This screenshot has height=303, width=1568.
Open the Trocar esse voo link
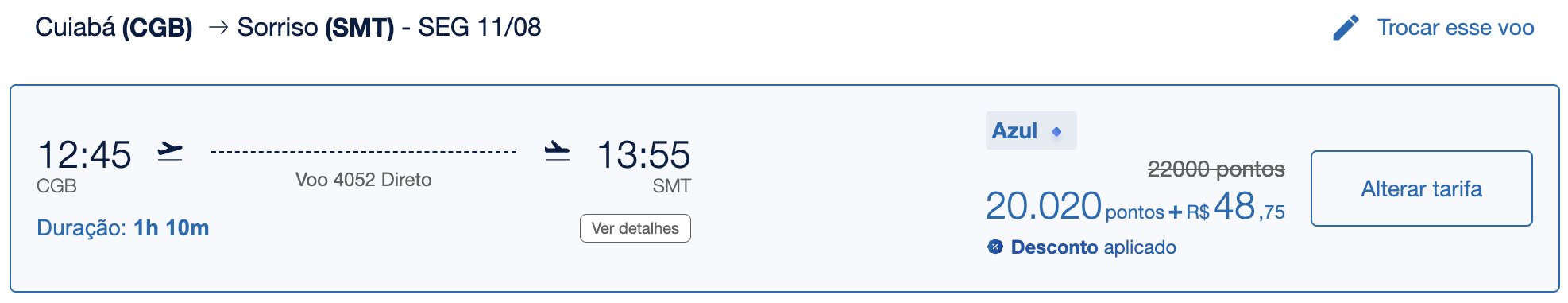[1455, 28]
